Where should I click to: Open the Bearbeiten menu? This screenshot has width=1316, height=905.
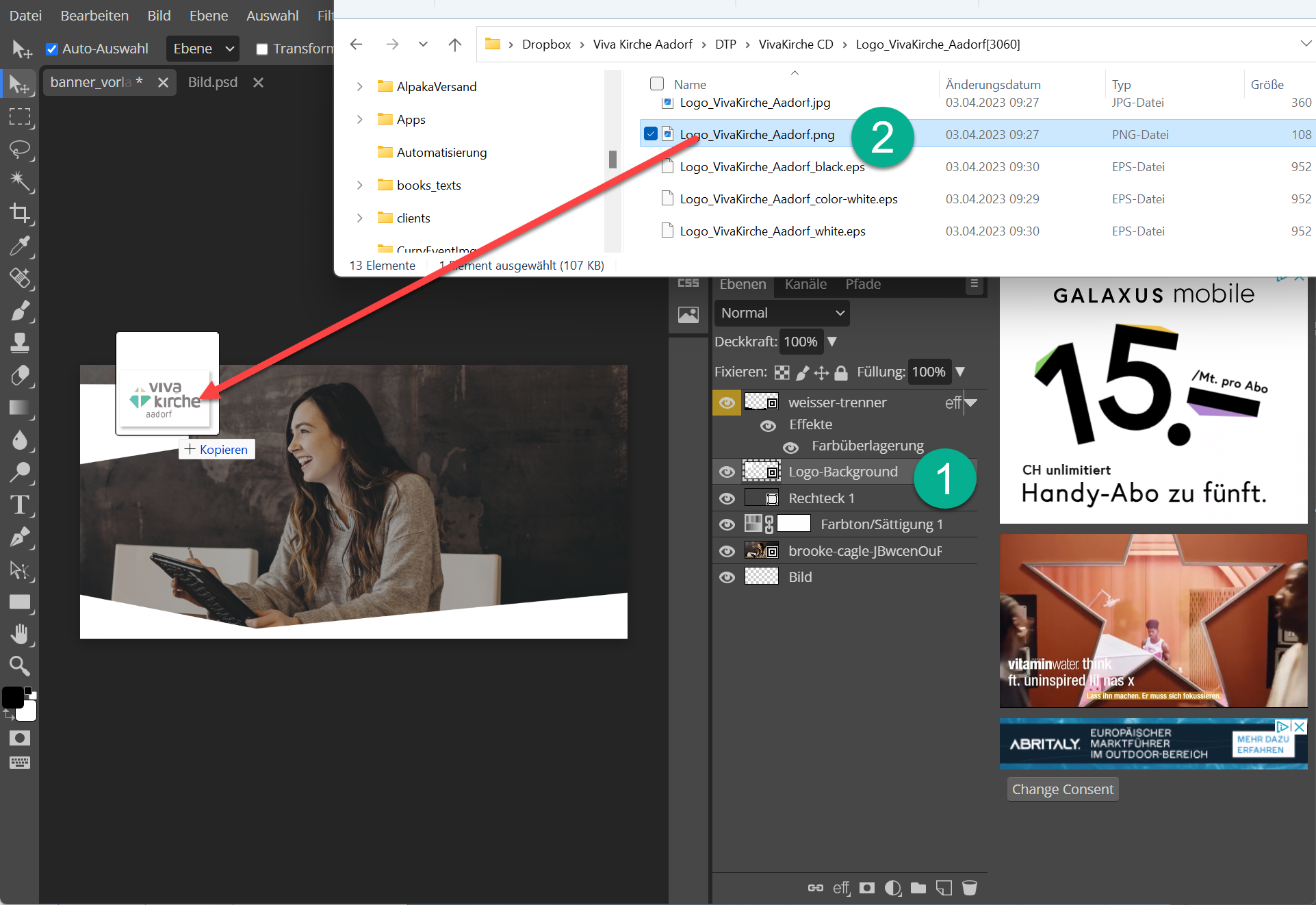(x=94, y=15)
